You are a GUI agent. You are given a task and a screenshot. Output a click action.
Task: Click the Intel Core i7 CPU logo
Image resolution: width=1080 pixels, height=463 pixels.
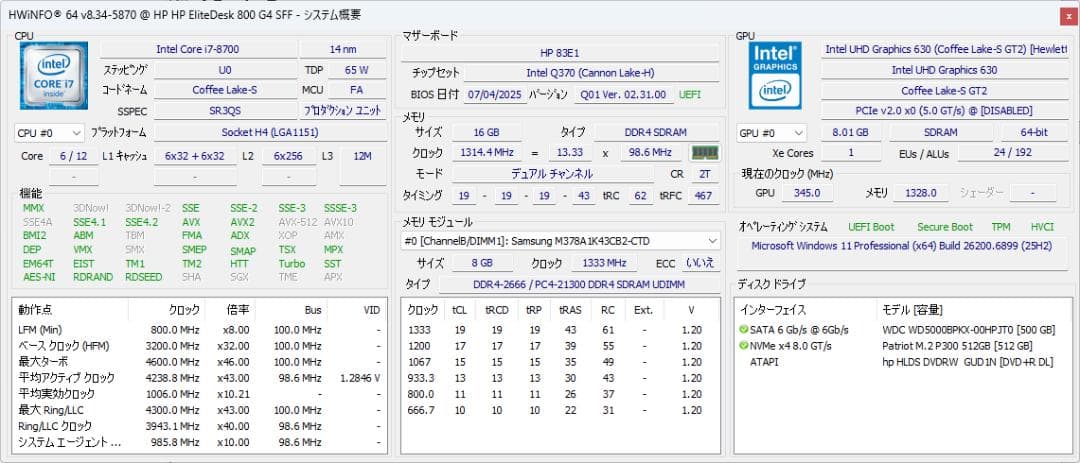pyautogui.click(x=54, y=76)
